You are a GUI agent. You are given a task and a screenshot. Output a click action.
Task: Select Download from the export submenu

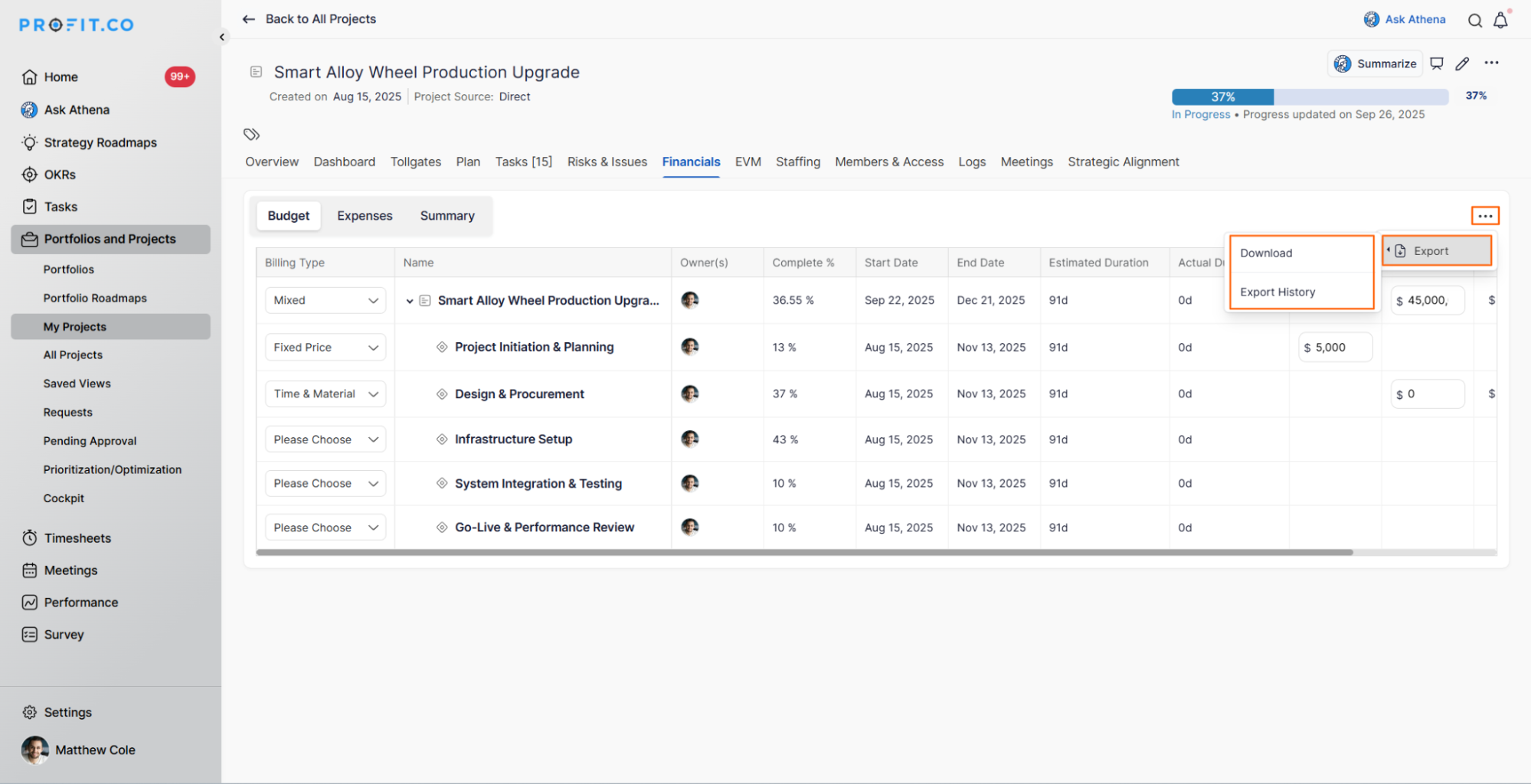[1266, 253]
